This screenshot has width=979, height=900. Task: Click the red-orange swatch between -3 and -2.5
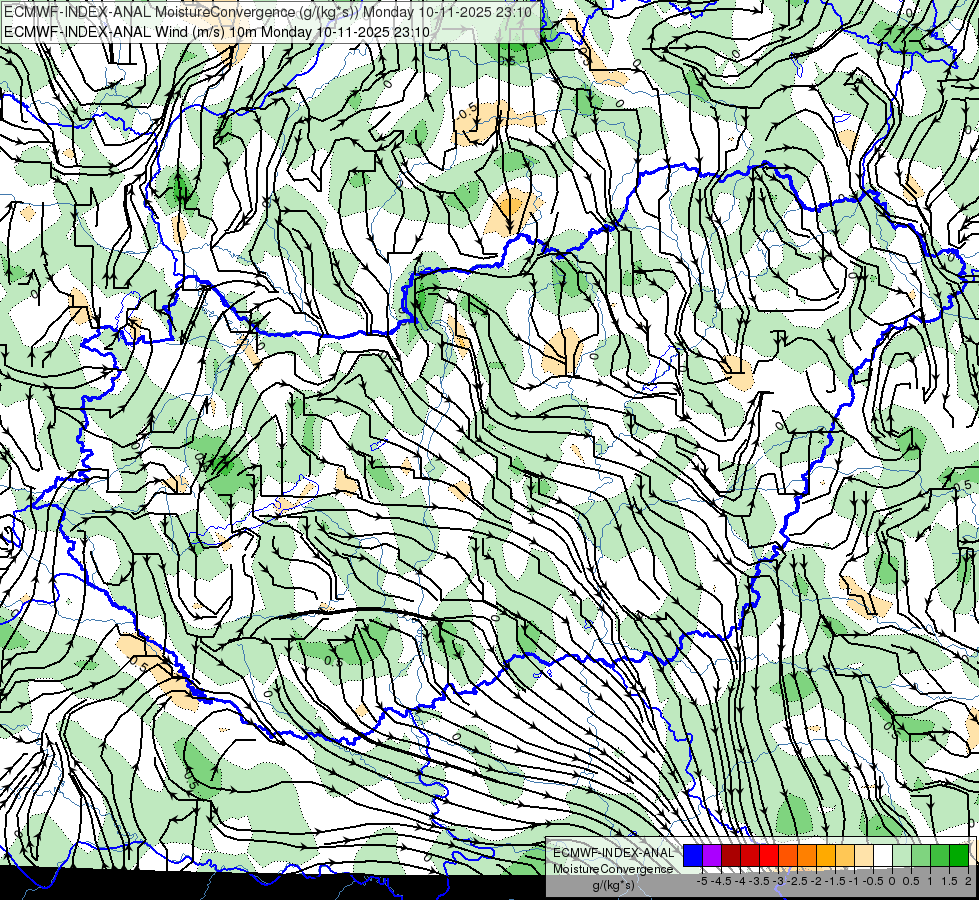tap(788, 856)
